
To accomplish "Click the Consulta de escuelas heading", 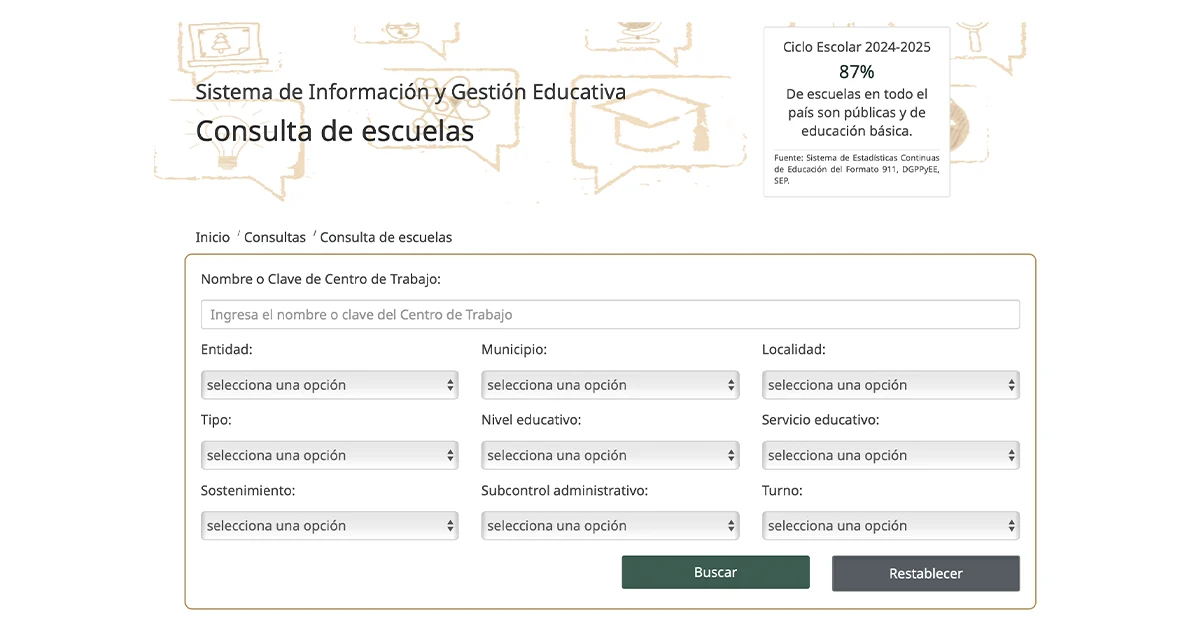I will pyautogui.click(x=335, y=131).
